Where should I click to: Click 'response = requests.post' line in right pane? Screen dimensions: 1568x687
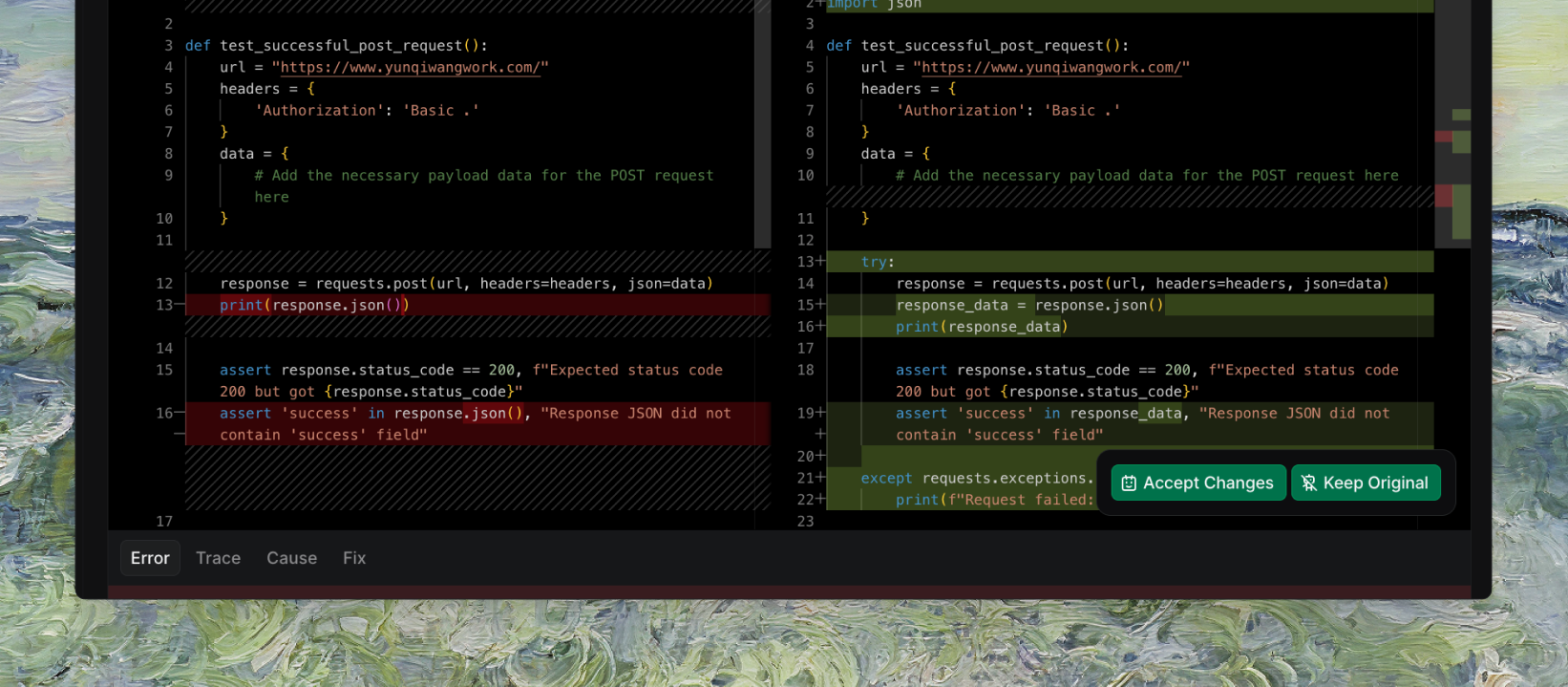[x=1142, y=284]
